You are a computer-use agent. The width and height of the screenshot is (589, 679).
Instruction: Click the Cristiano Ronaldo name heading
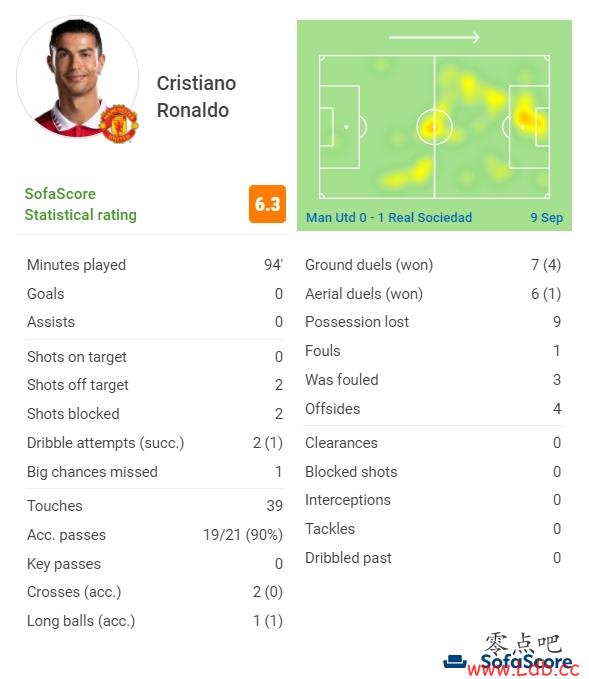tap(196, 97)
